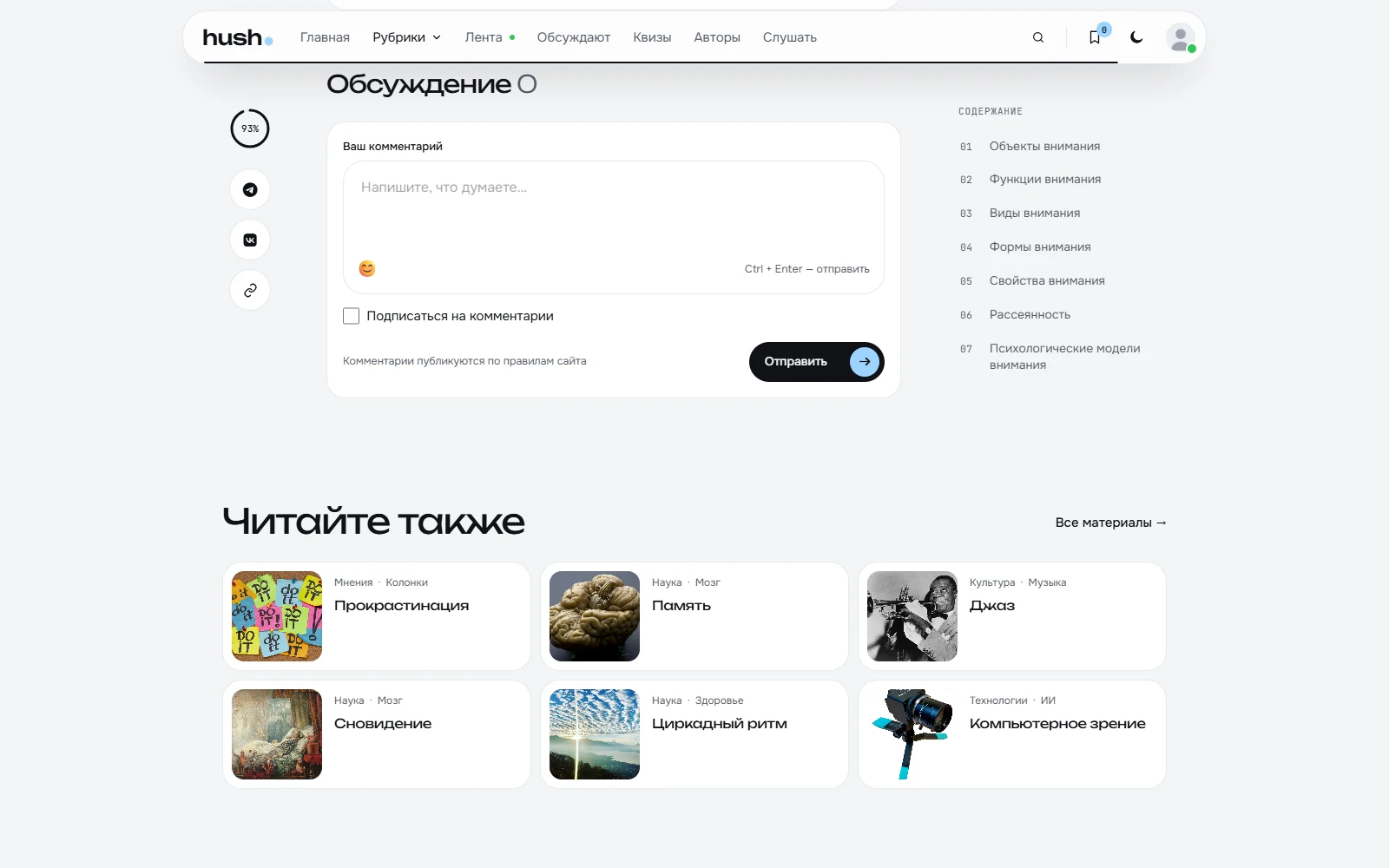Image resolution: width=1389 pixels, height=868 pixels.
Task: Open Джаз article thumbnail
Action: point(912,616)
